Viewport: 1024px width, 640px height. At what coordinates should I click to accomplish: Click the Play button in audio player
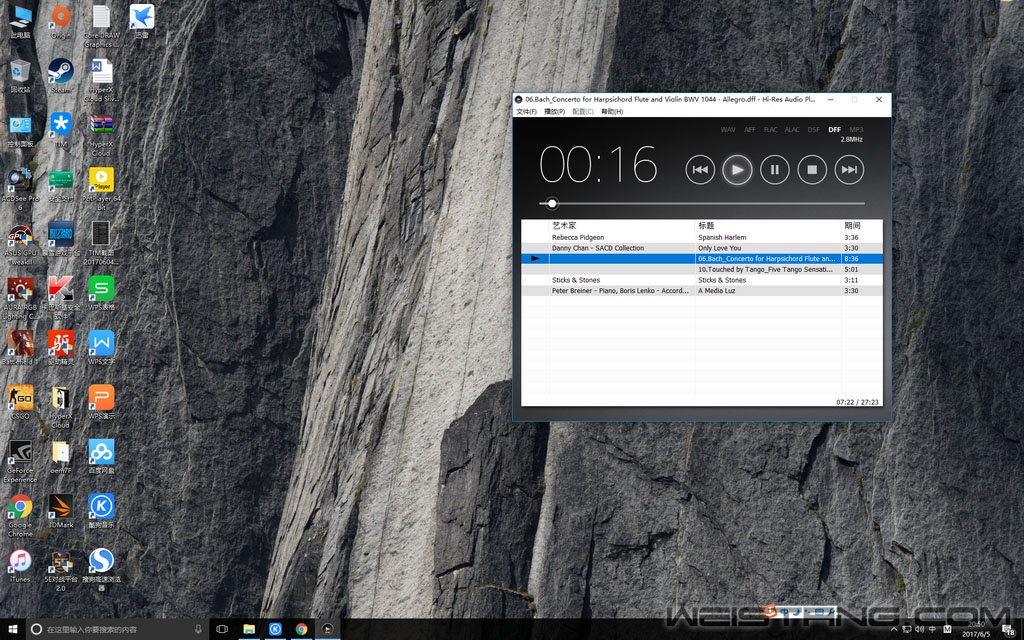[737, 170]
